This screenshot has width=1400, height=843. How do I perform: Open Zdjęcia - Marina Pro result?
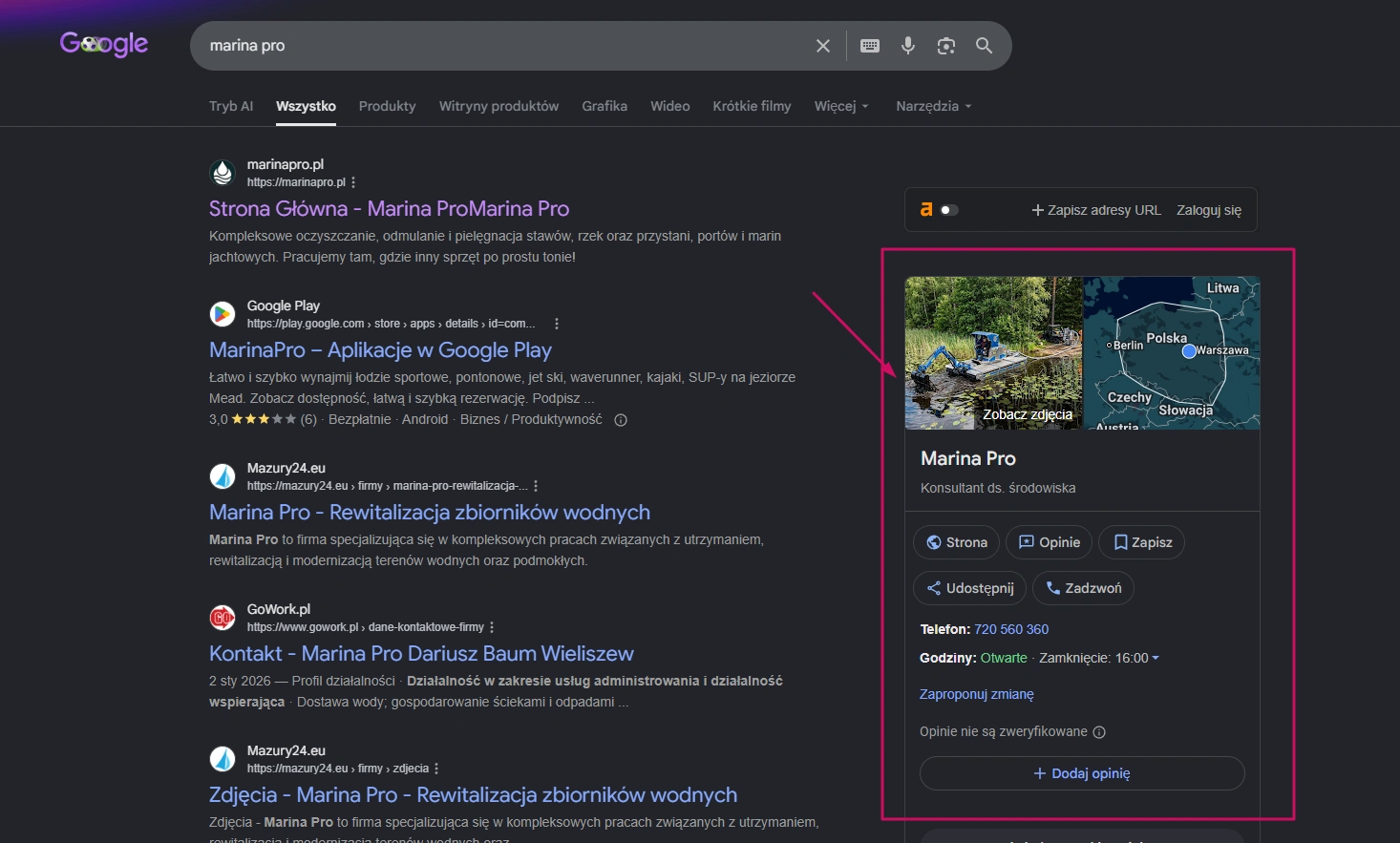473,795
